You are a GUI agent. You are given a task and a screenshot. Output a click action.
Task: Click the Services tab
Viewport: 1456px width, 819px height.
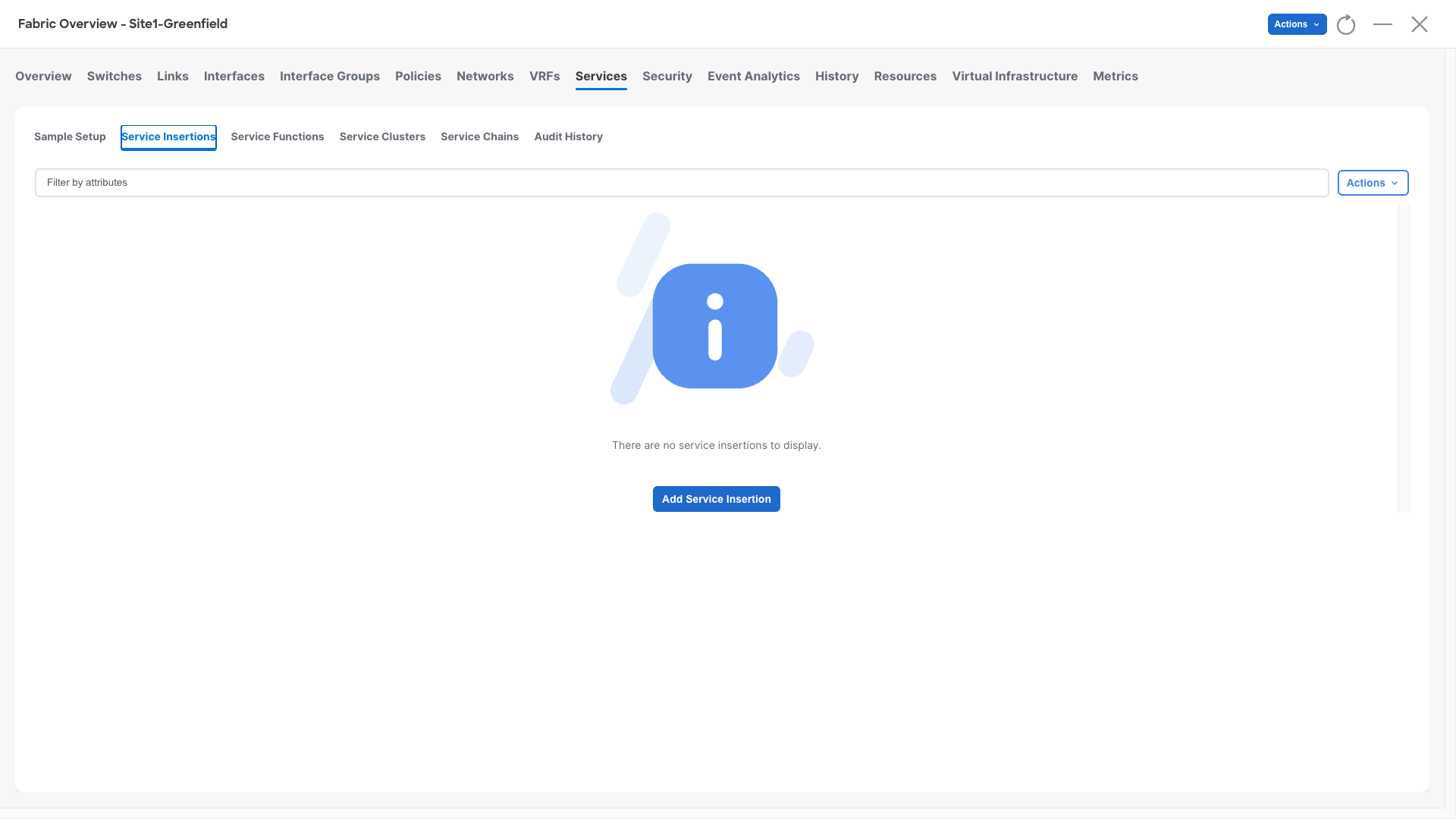tap(601, 76)
